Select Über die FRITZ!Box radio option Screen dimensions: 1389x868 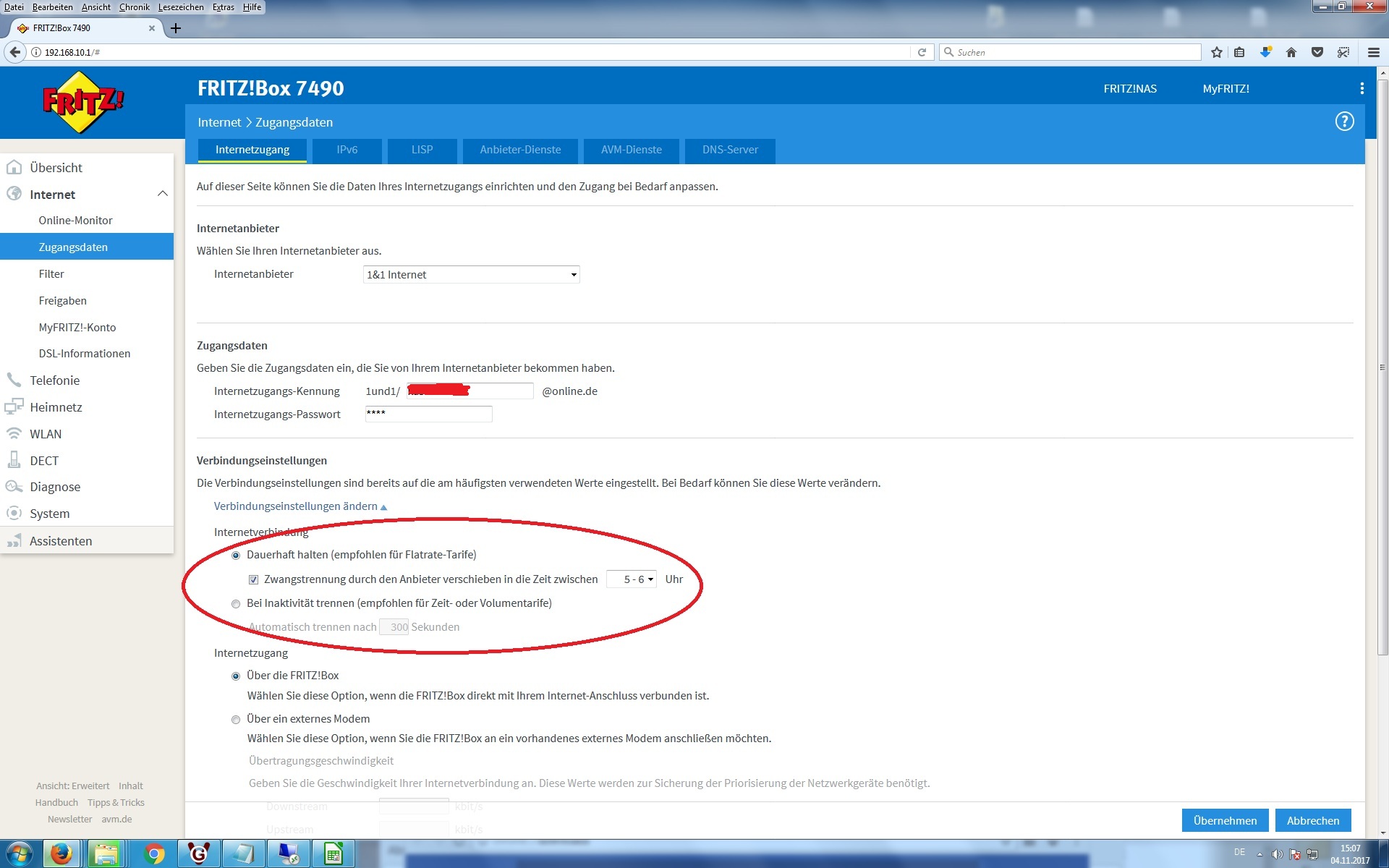236,676
